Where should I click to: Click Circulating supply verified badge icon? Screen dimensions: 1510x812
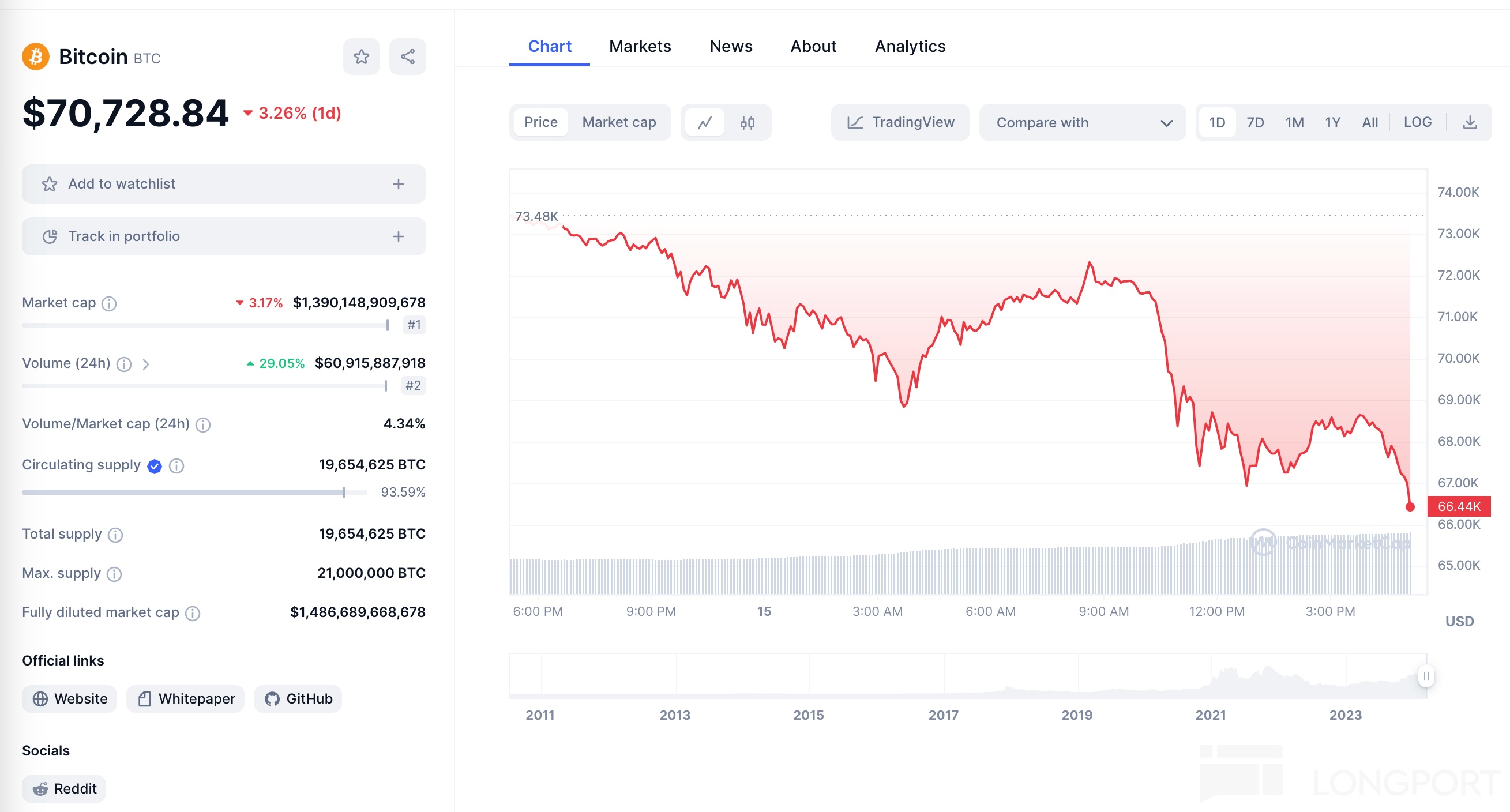[x=155, y=466]
